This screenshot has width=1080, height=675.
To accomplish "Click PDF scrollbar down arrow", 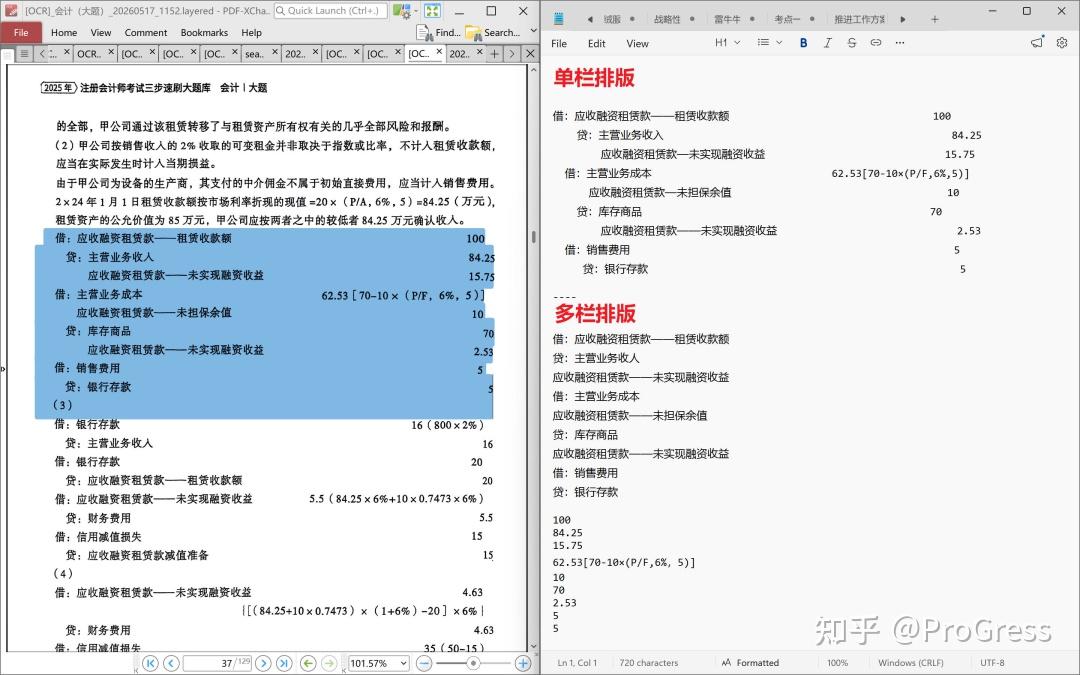I will (x=534, y=647).
